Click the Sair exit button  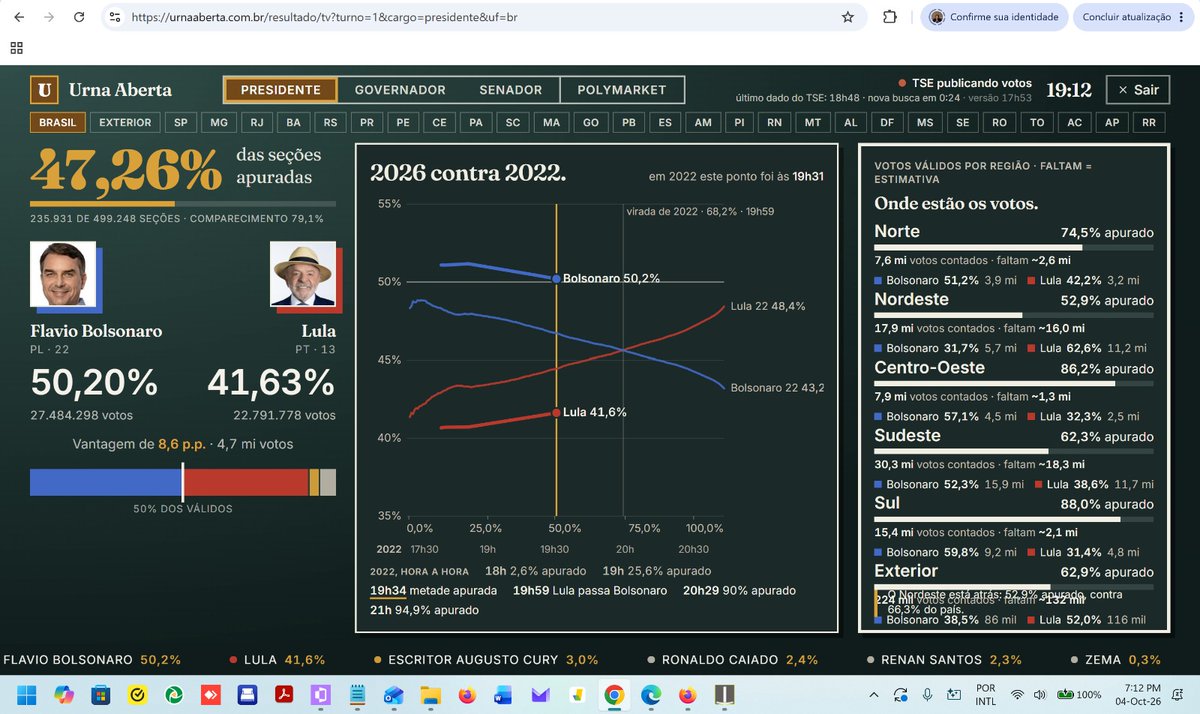(1138, 90)
